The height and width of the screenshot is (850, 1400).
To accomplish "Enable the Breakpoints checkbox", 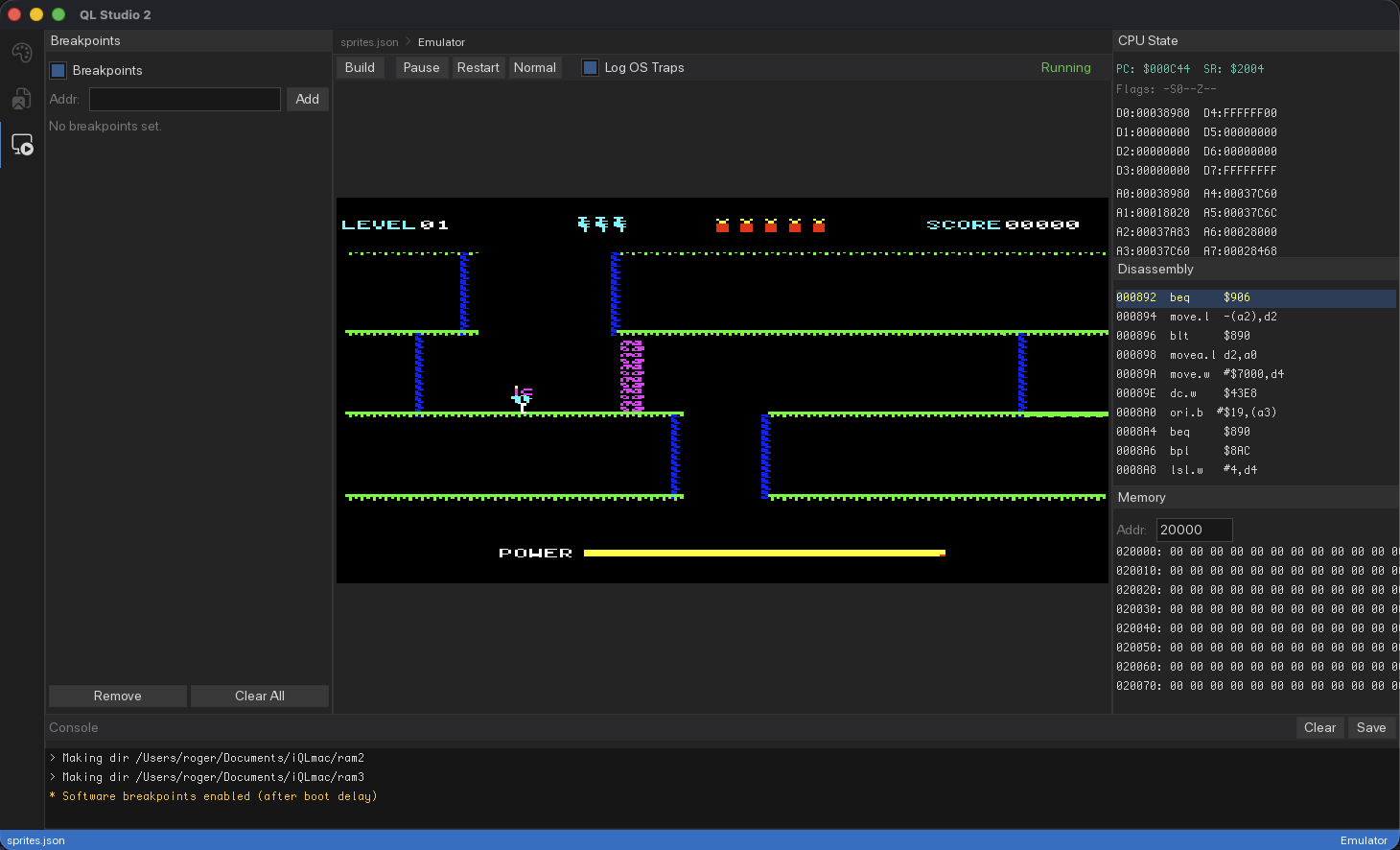I will click(58, 70).
